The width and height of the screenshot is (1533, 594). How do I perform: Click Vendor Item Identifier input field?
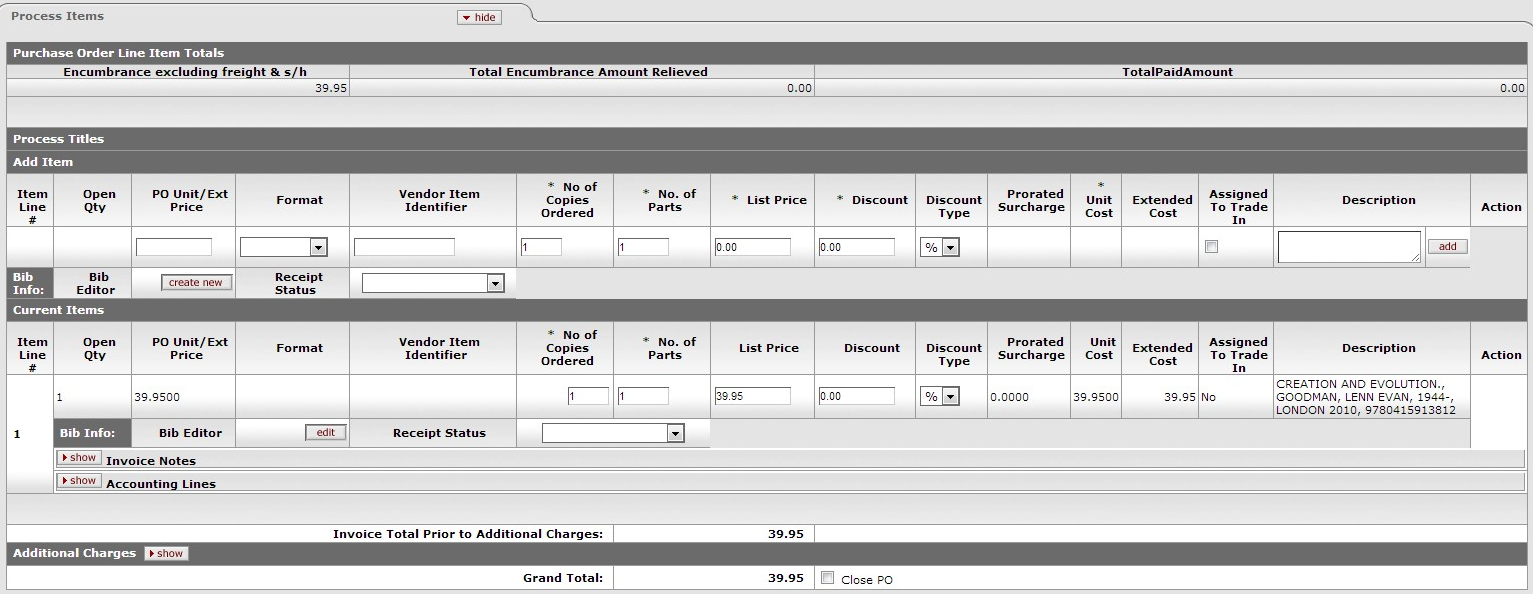coord(404,247)
